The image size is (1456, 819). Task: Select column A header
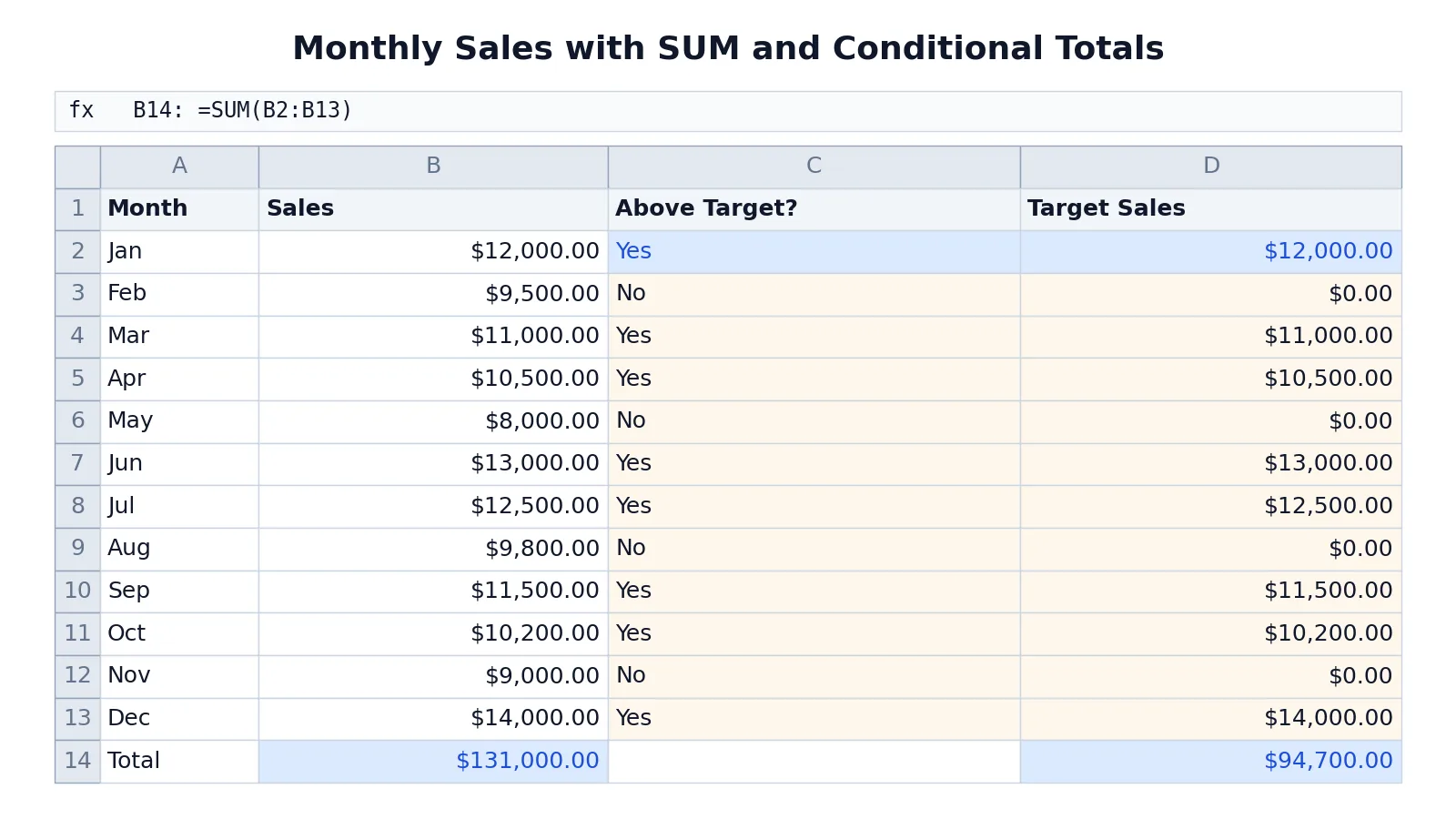(179, 167)
